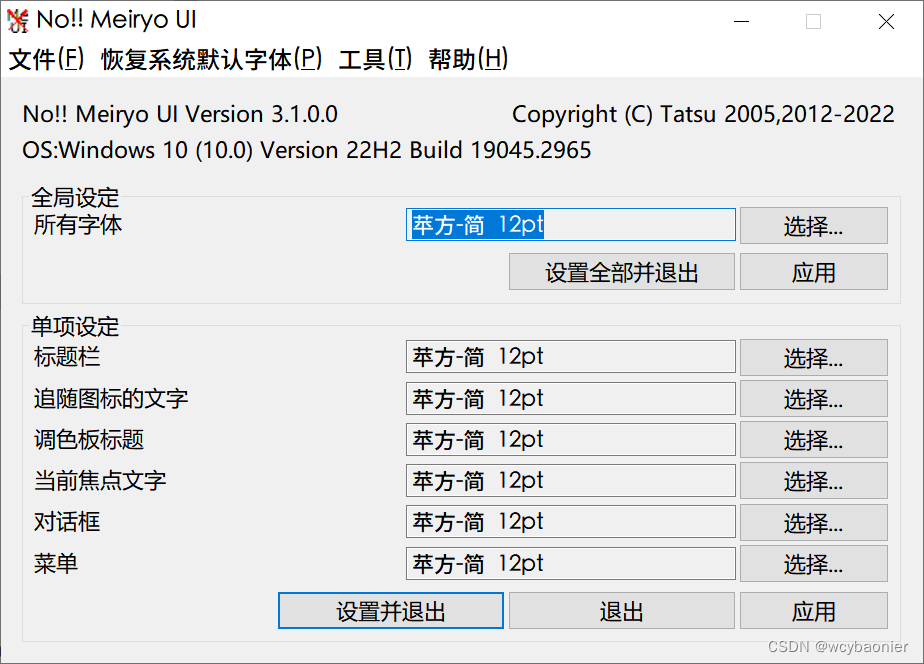Click the 菜单 label
924x664 pixels.
(55, 564)
